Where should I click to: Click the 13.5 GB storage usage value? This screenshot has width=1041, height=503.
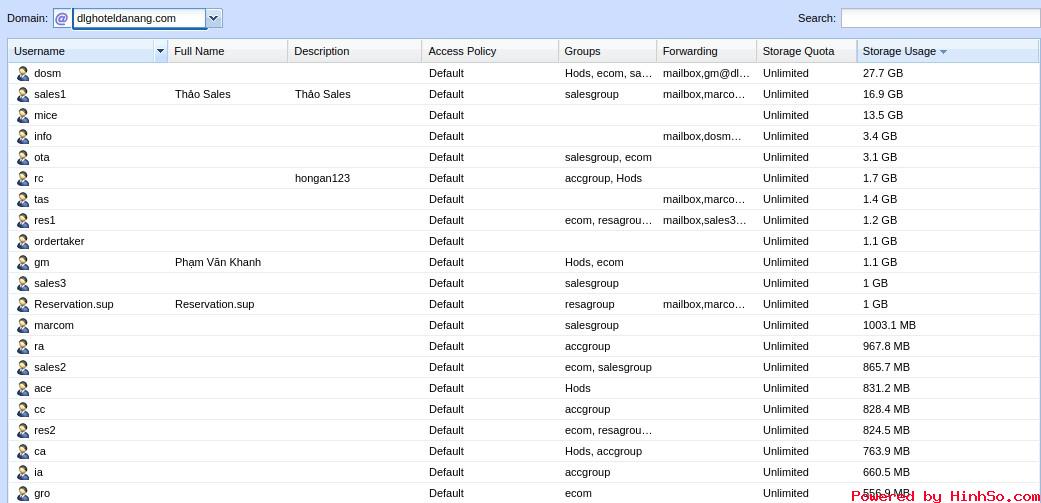click(x=882, y=115)
